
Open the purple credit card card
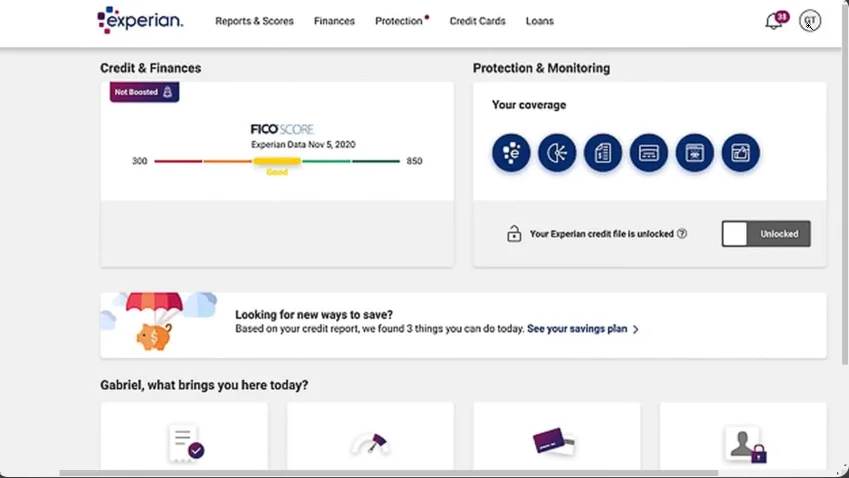557,436
